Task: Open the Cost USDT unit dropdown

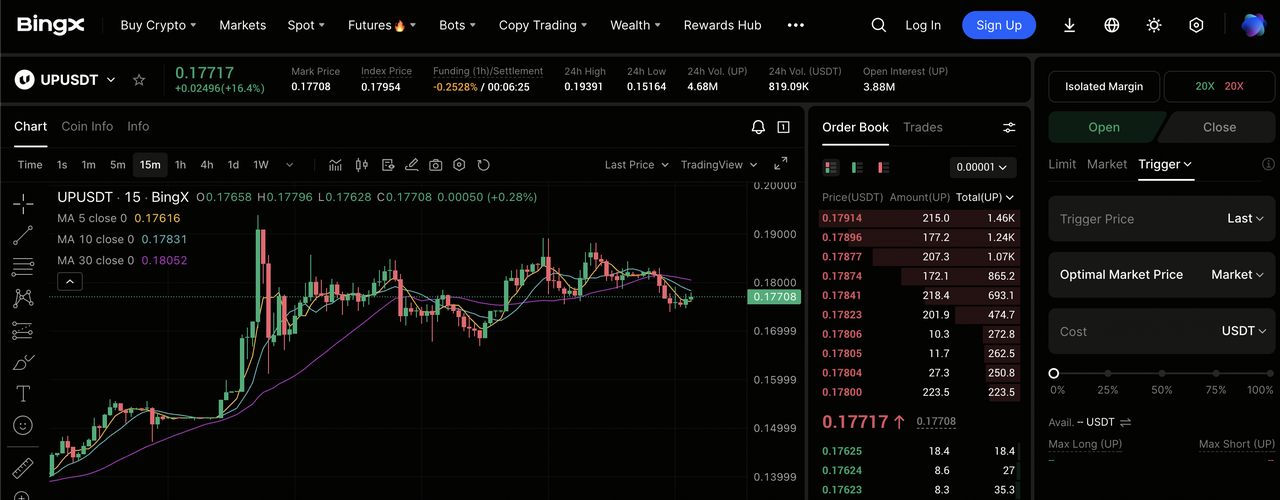Action: coord(1244,331)
